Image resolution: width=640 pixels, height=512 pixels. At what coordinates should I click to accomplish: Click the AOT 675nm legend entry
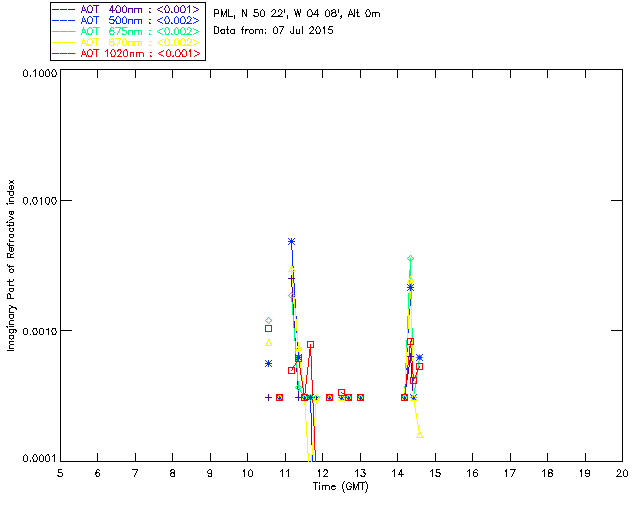[127, 31]
